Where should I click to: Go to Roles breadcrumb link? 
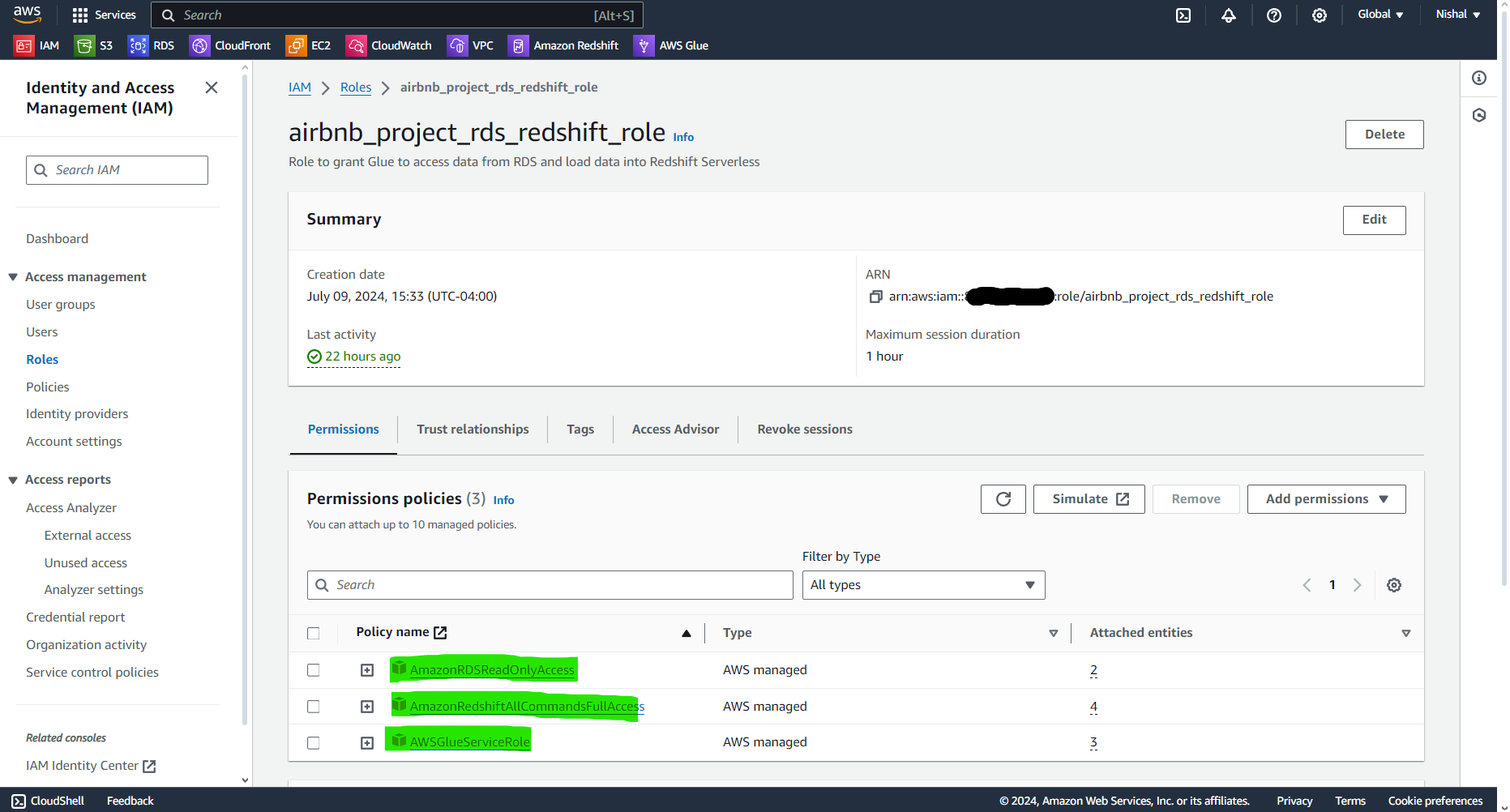click(356, 88)
